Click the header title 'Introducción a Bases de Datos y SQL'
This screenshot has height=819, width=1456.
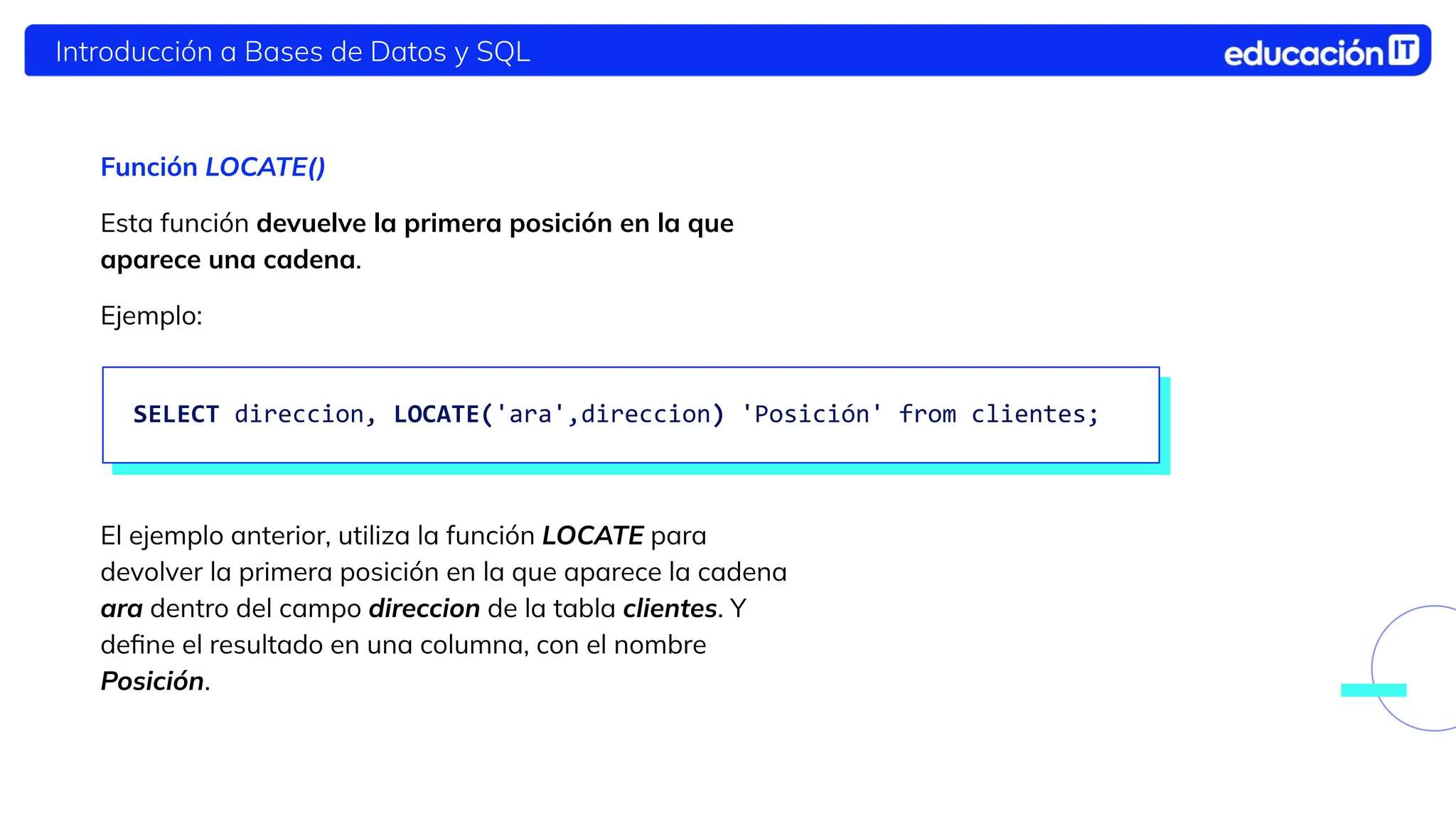pyautogui.click(x=293, y=52)
